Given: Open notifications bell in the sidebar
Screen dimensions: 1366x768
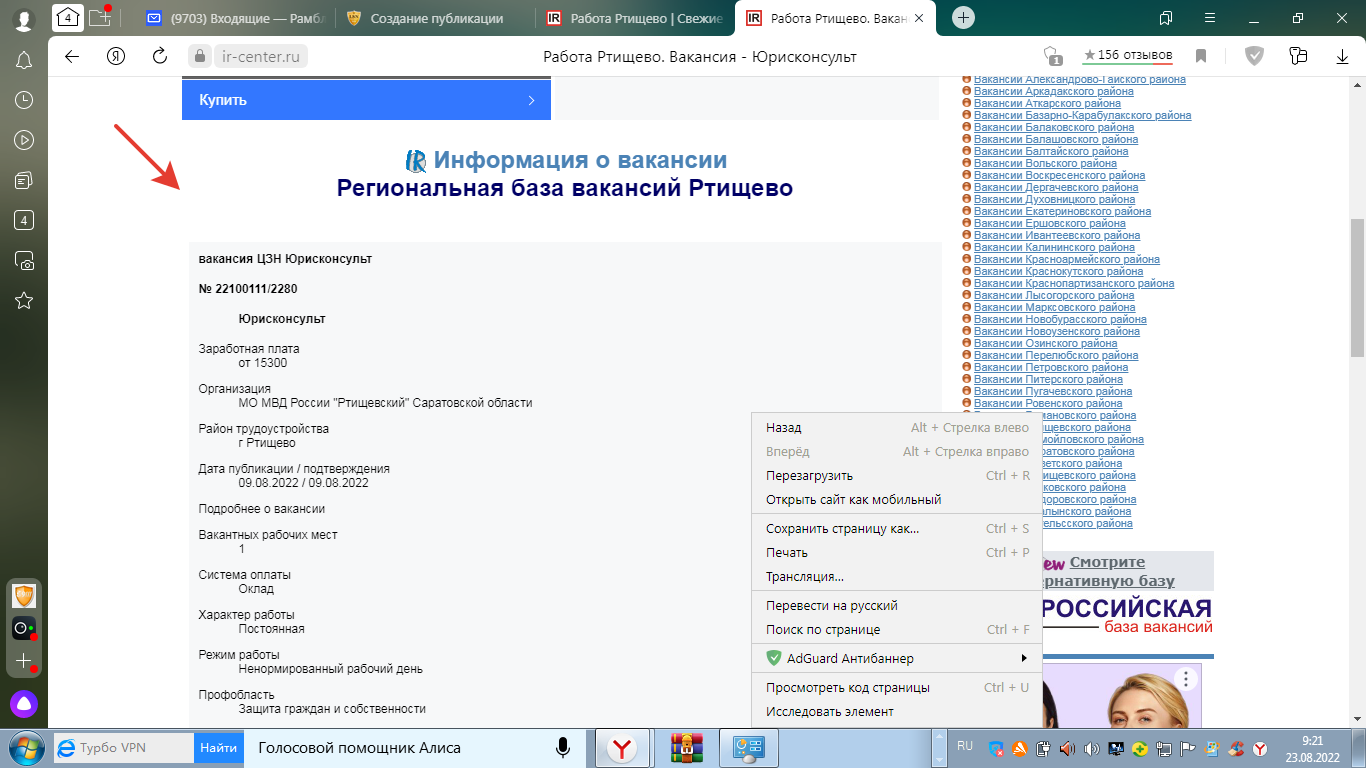Looking at the screenshot, I should 24,60.
